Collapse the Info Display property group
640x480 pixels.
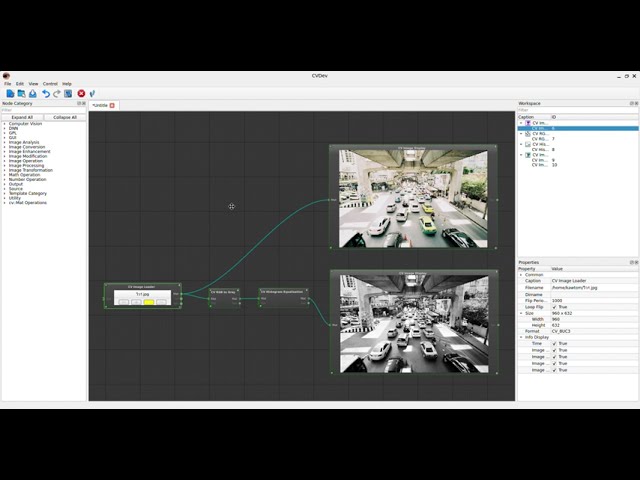click(521, 338)
